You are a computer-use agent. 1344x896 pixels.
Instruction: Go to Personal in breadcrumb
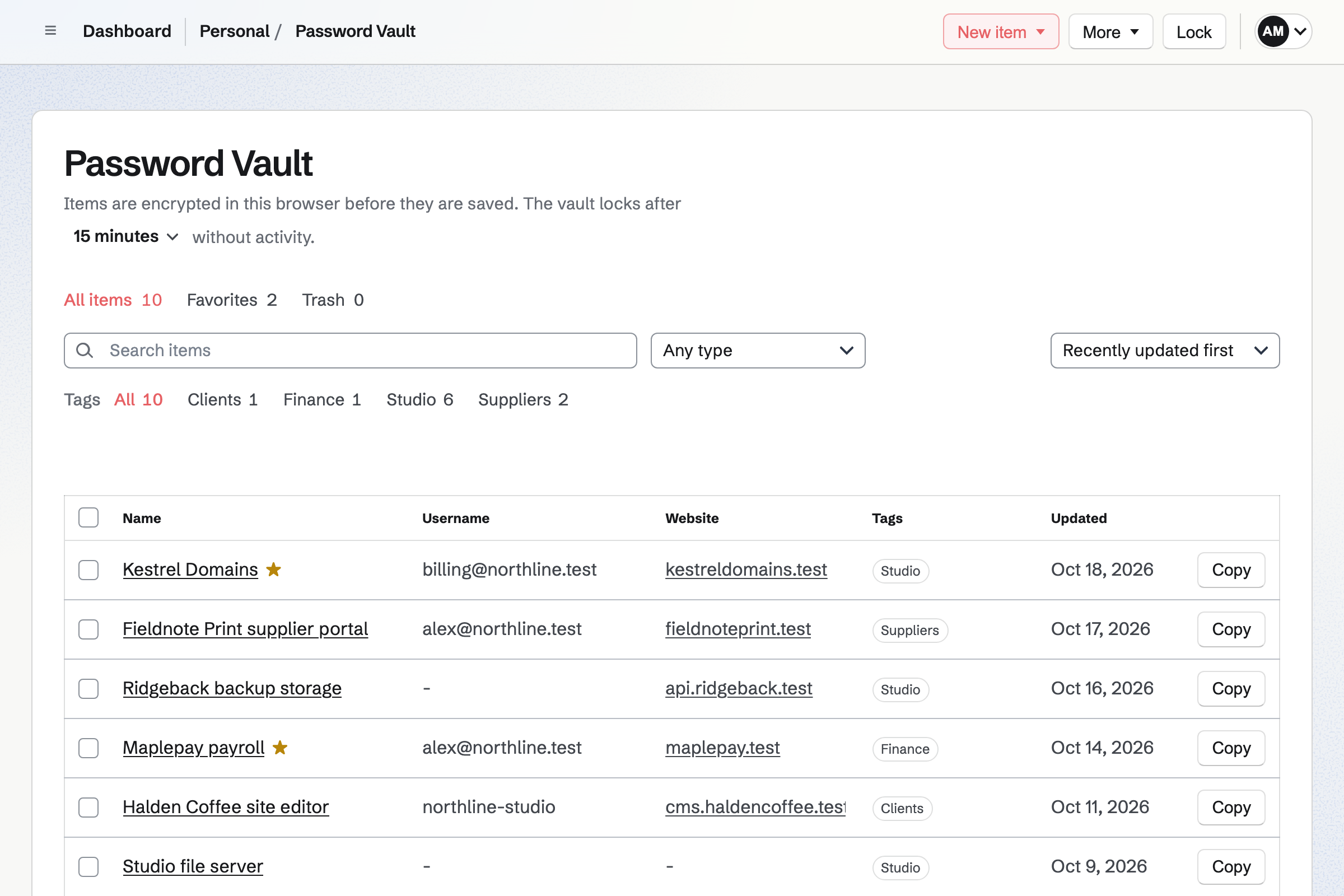[234, 31]
